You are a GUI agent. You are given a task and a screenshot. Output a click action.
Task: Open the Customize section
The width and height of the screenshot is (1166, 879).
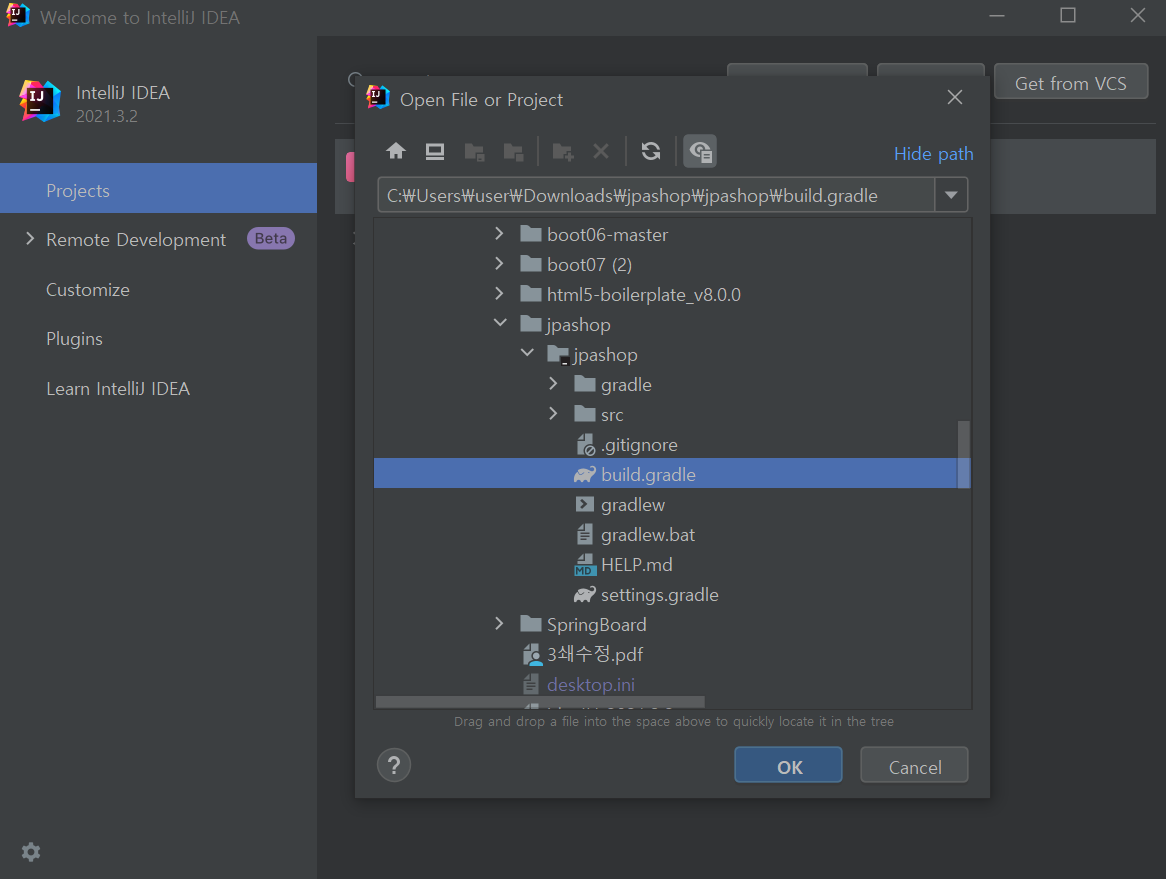coord(88,289)
